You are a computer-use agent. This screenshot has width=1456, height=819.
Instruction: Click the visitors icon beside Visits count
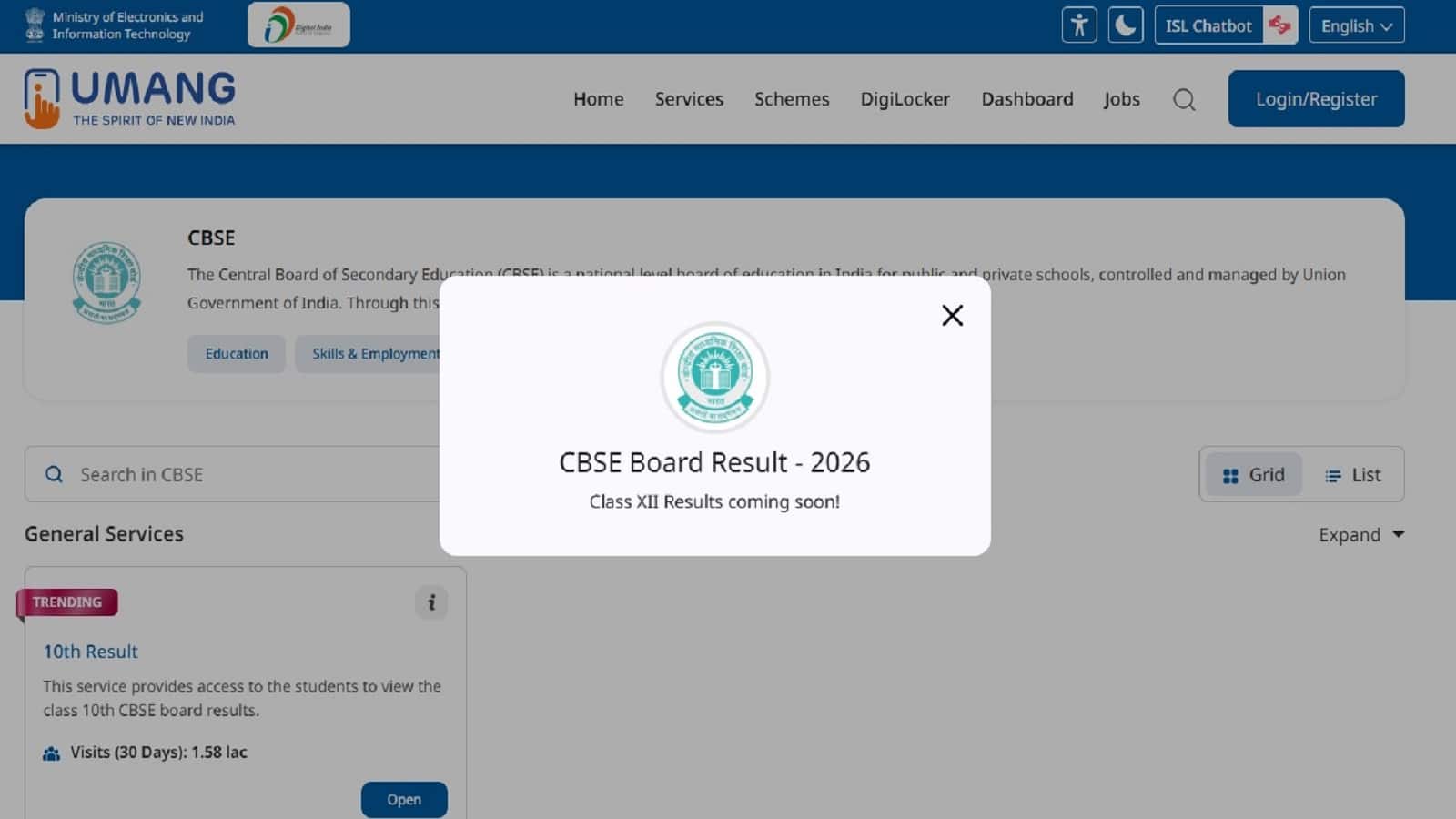52,753
